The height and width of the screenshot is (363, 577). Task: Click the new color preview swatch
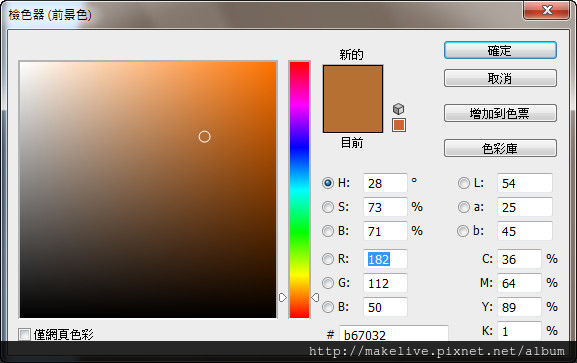353,82
